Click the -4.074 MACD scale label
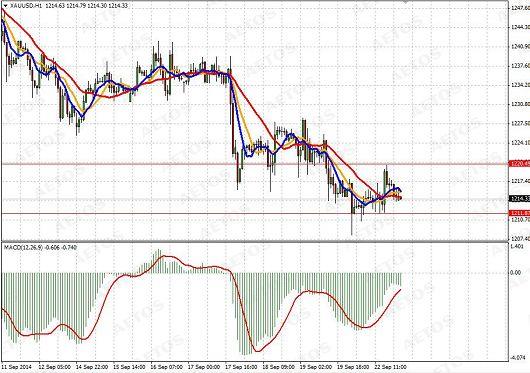The image size is (530, 373). click(517, 357)
